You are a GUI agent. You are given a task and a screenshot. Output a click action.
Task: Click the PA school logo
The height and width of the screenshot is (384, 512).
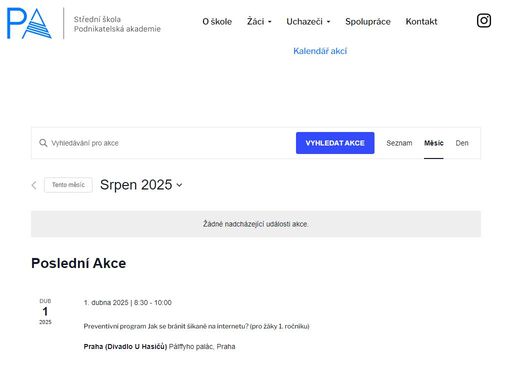point(29,23)
